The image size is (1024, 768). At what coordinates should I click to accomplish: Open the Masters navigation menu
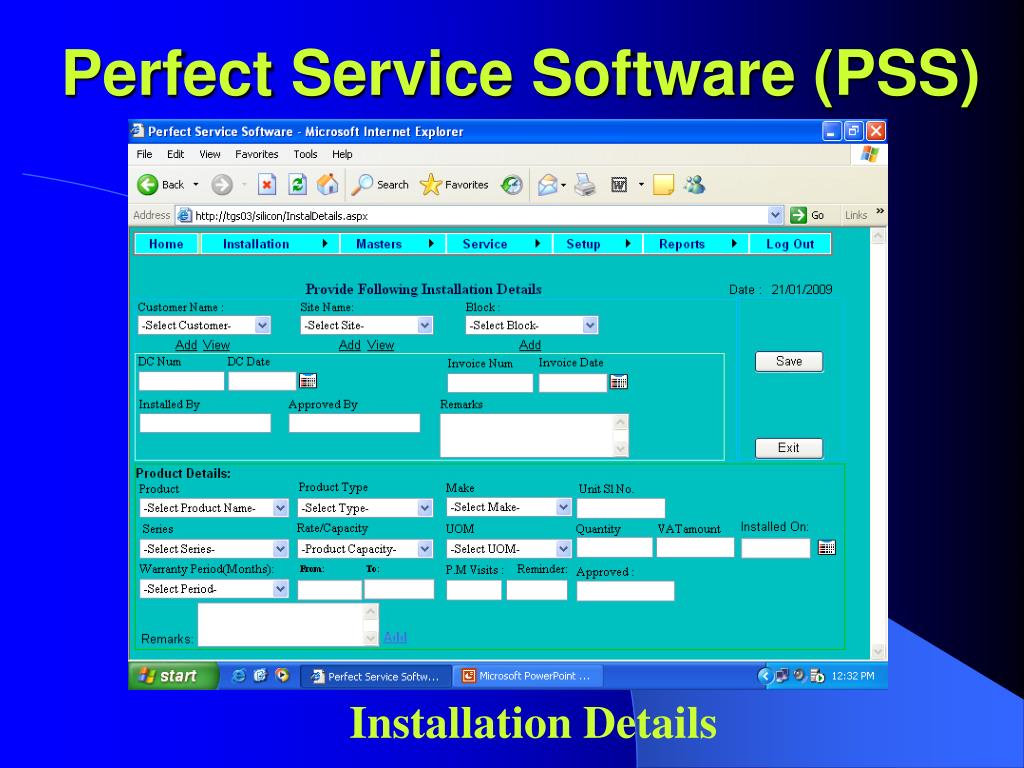tap(392, 244)
